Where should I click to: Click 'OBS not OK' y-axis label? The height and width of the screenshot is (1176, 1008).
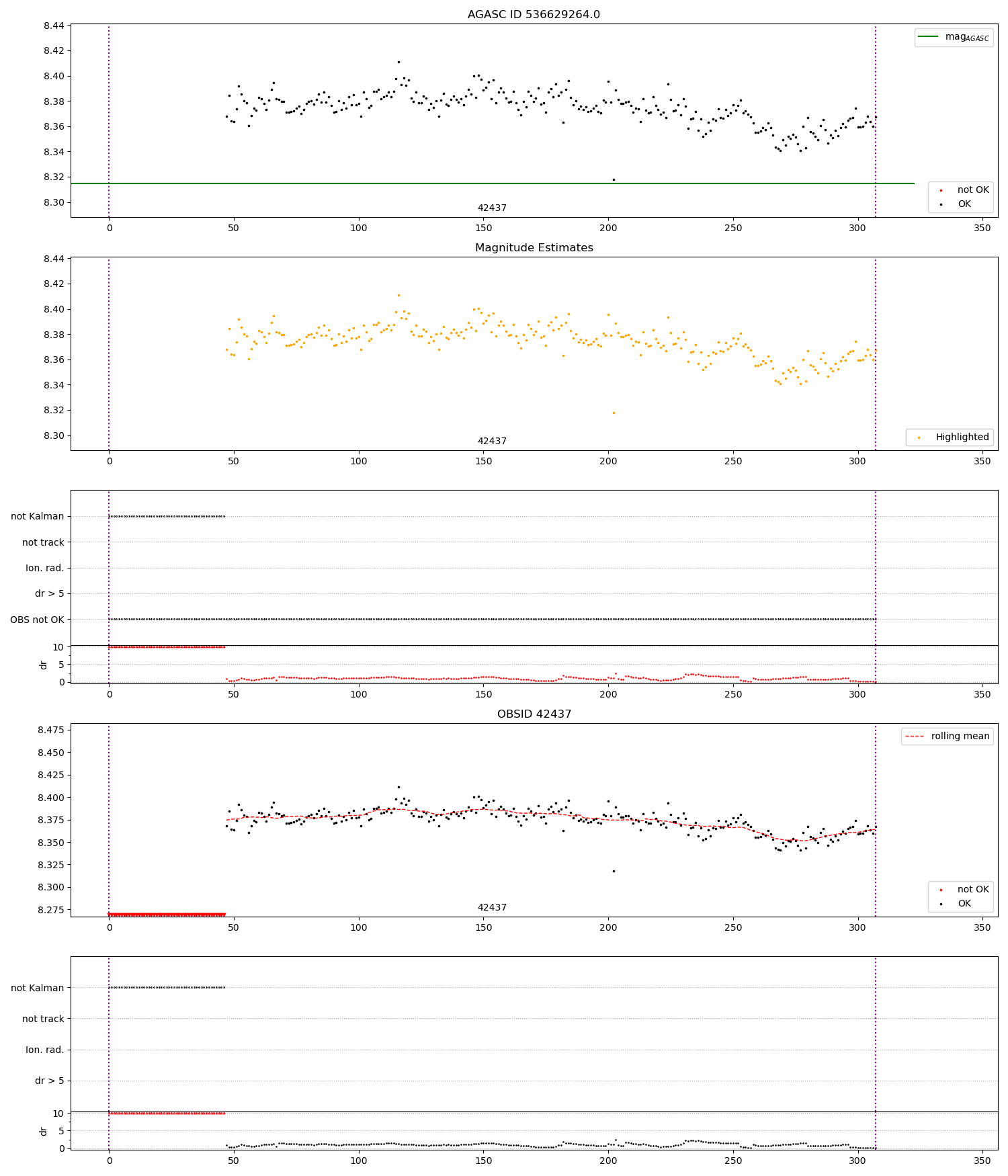pos(37,620)
